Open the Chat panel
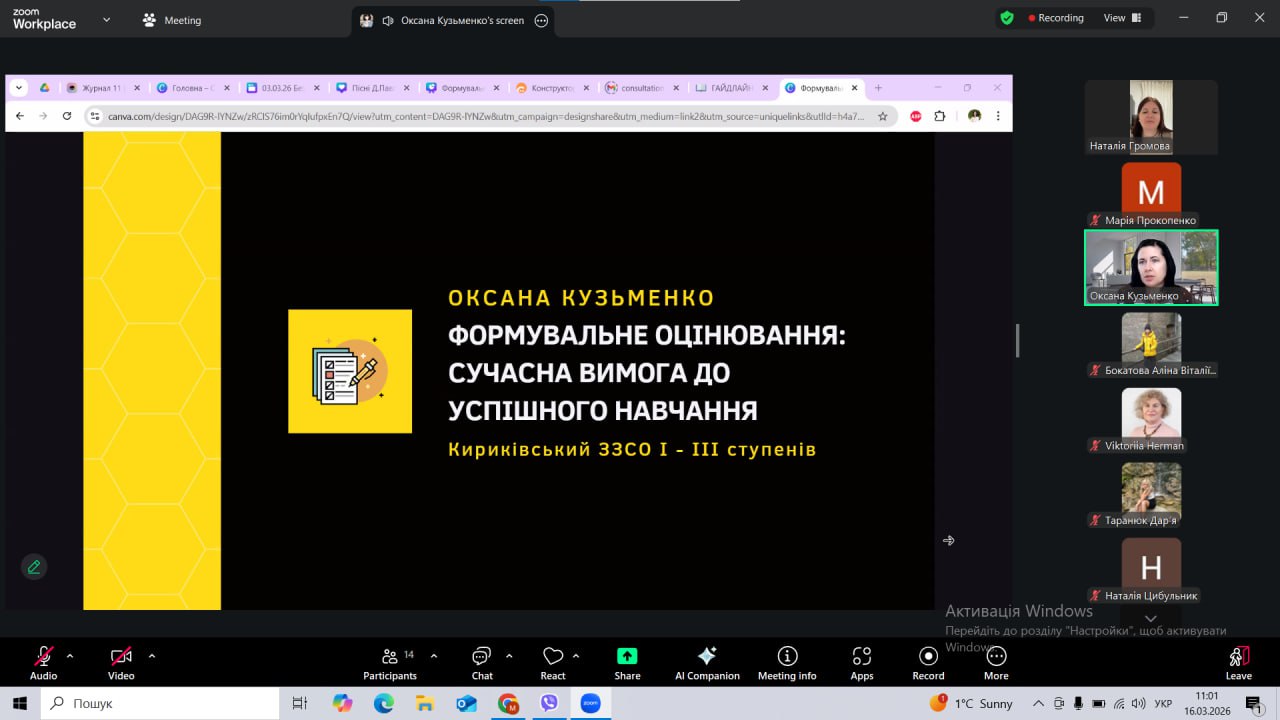Screen dimensions: 1280x720 482,663
